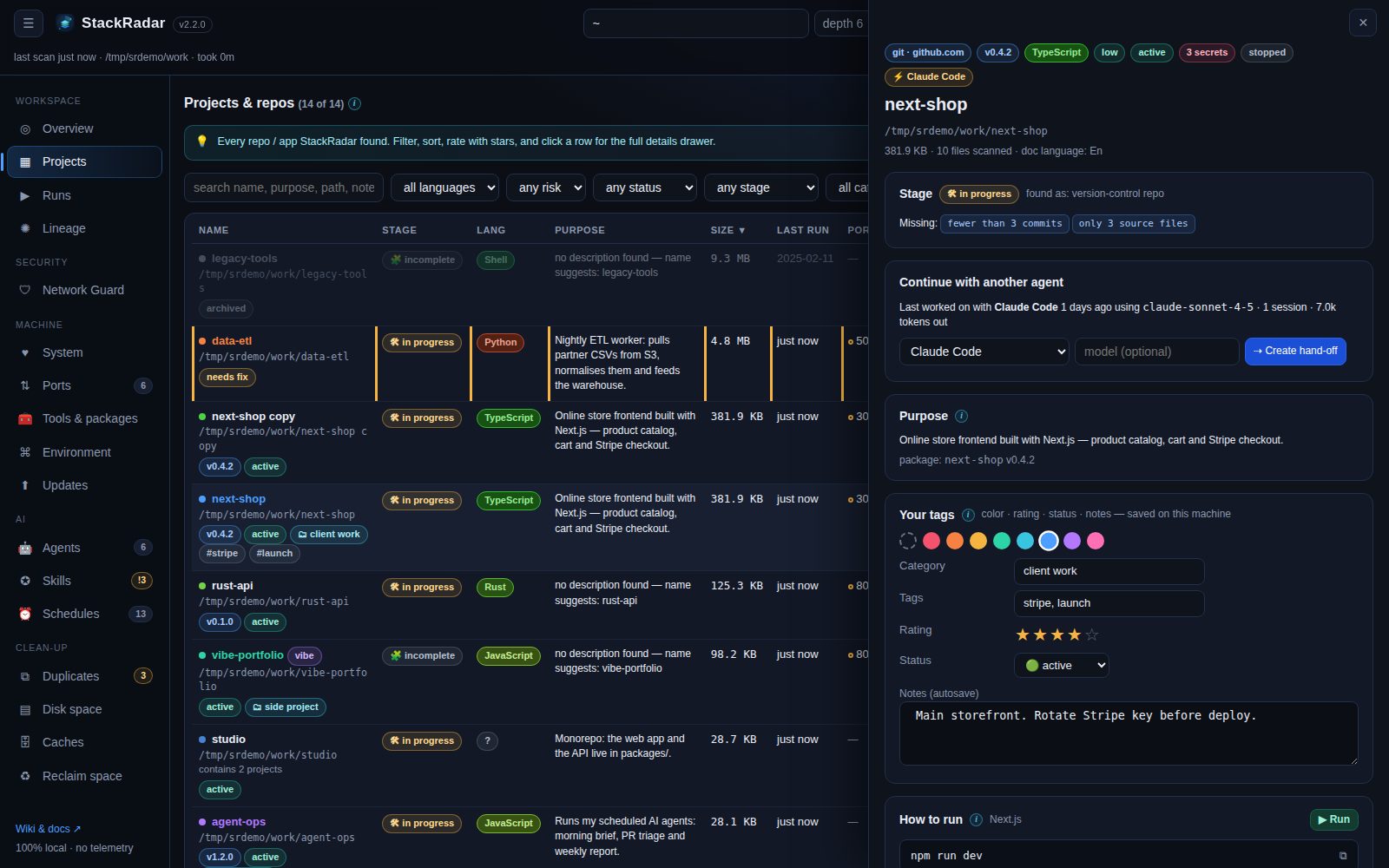Viewport: 1389px width, 868px height.
Task: Open the vibe-portfolio project row link
Action: (x=247, y=655)
